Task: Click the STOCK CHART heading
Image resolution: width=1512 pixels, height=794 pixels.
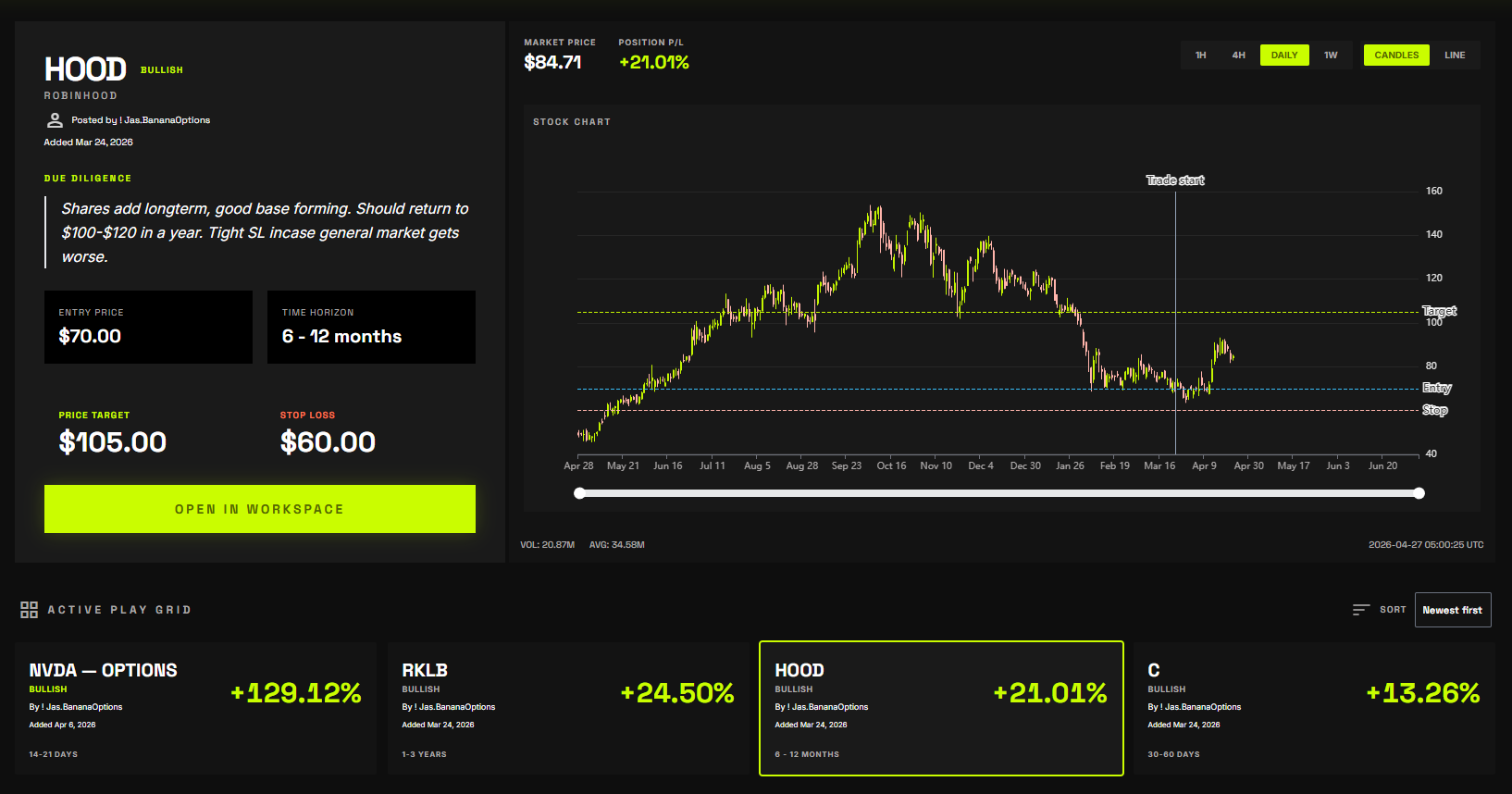Action: coord(572,122)
